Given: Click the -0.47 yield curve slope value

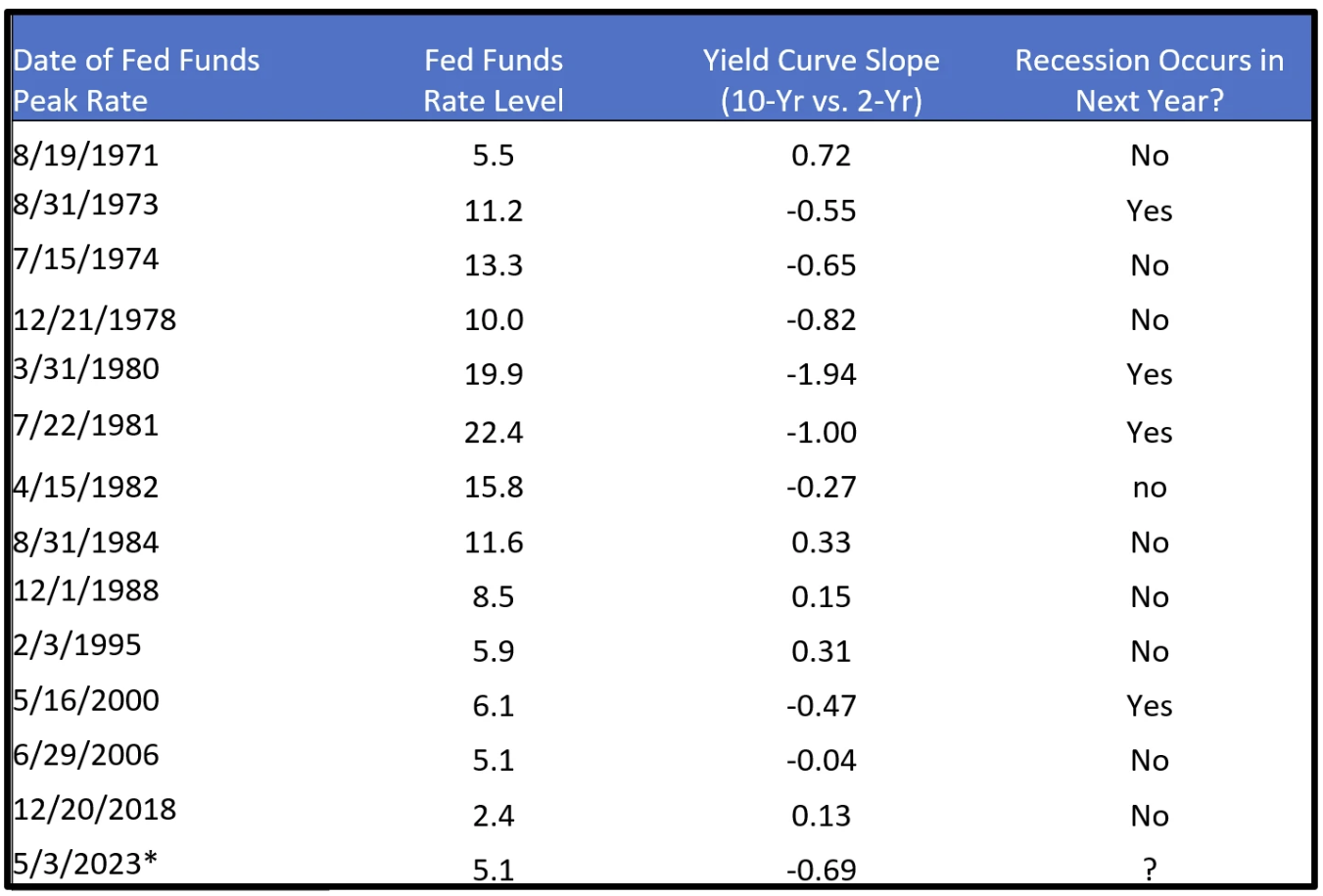Looking at the screenshot, I should tap(821, 705).
